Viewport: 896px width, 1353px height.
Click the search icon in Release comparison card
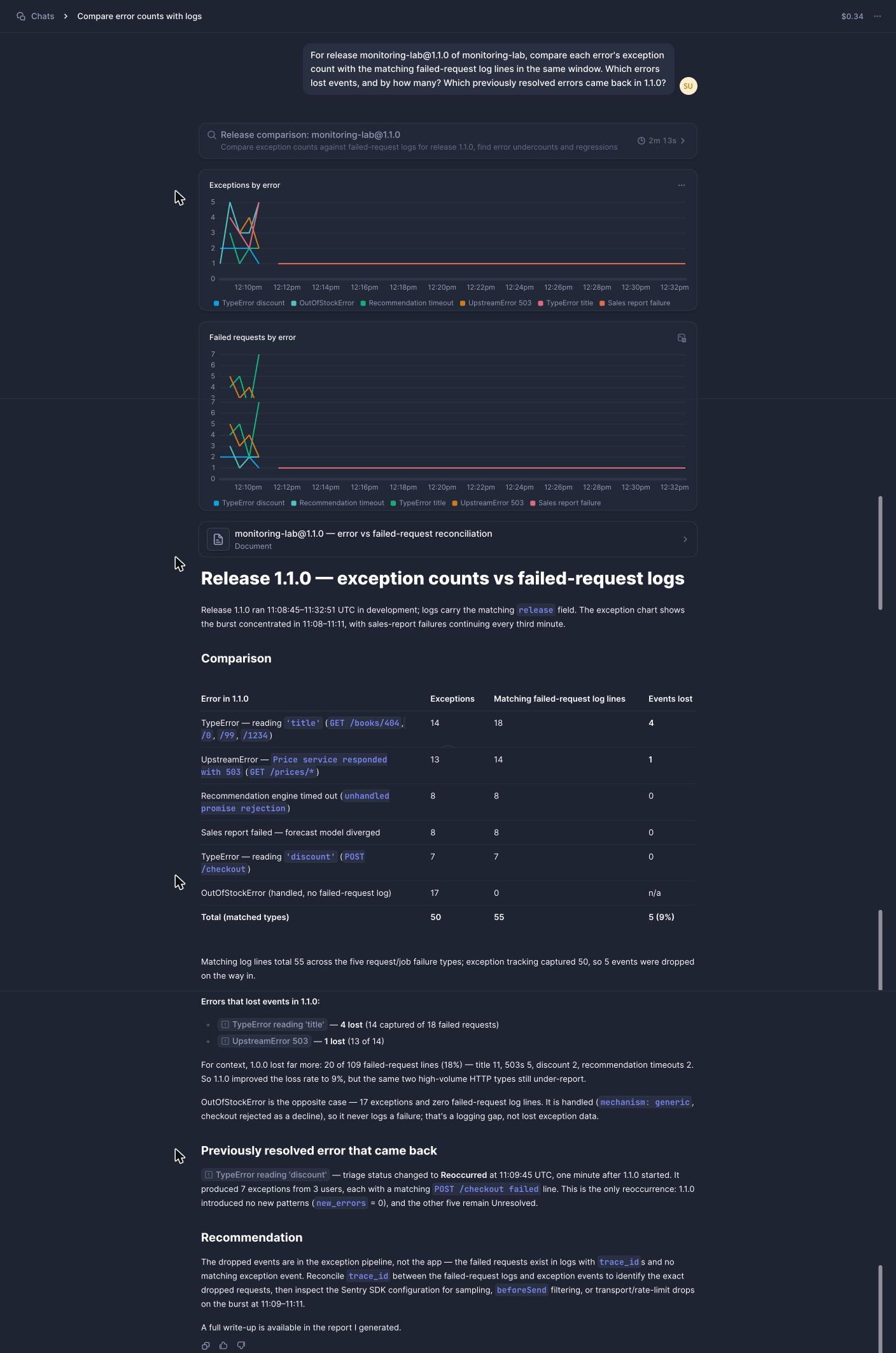pyautogui.click(x=212, y=135)
